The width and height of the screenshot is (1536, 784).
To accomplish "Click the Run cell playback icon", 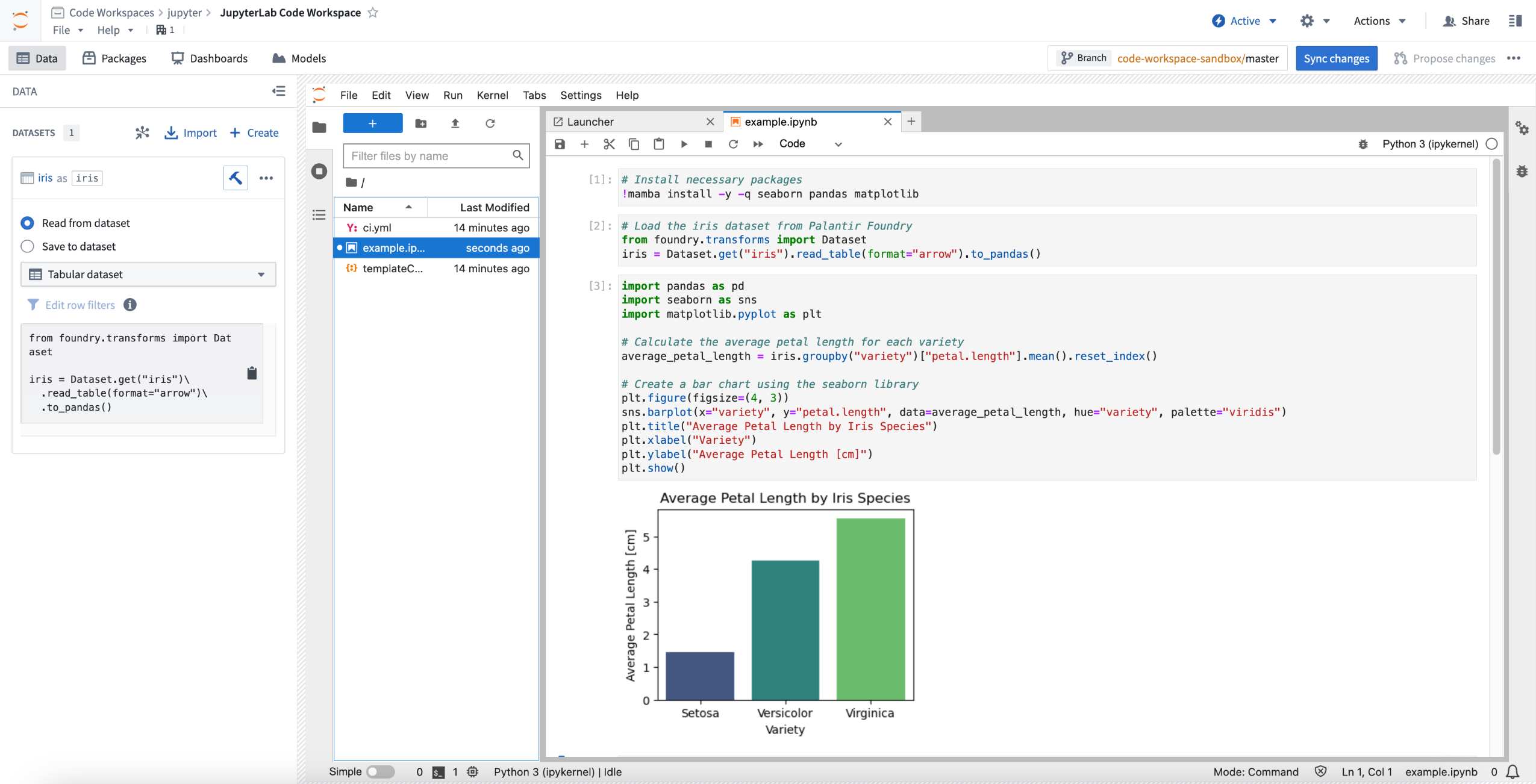I will click(684, 143).
